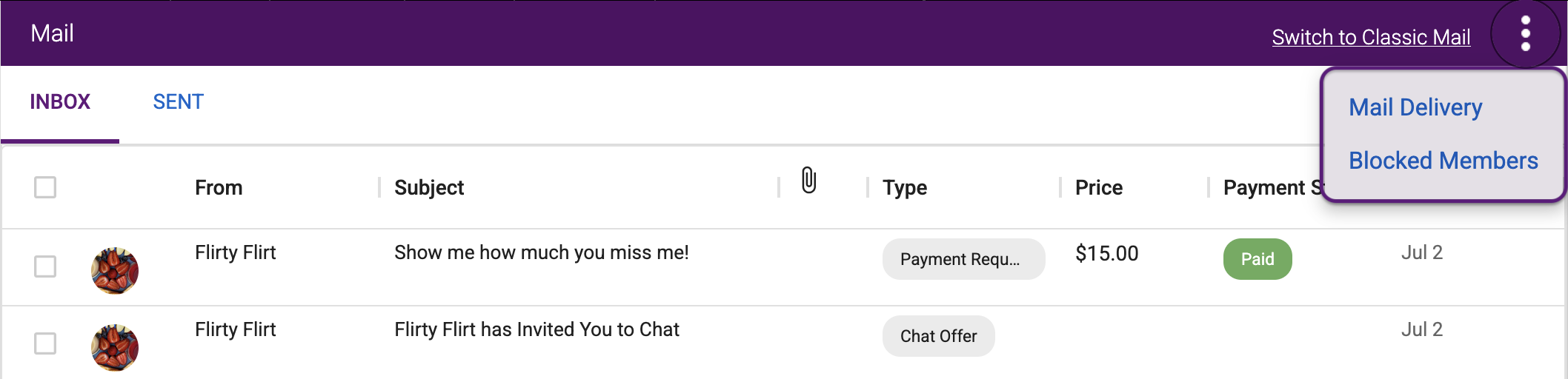Open the three-dot options menu

tap(1525, 33)
